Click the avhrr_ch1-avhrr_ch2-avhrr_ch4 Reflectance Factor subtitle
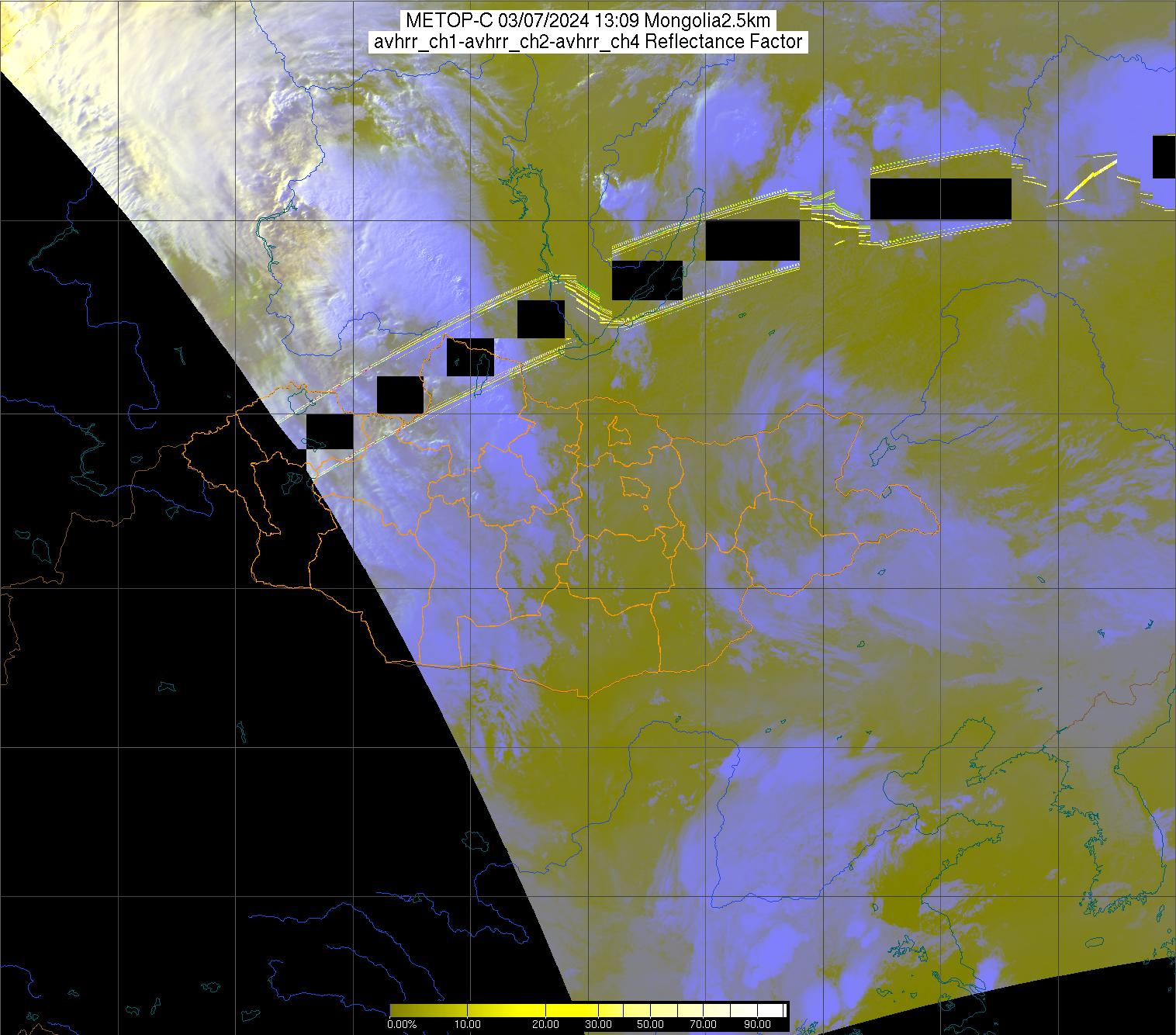 tap(587, 42)
